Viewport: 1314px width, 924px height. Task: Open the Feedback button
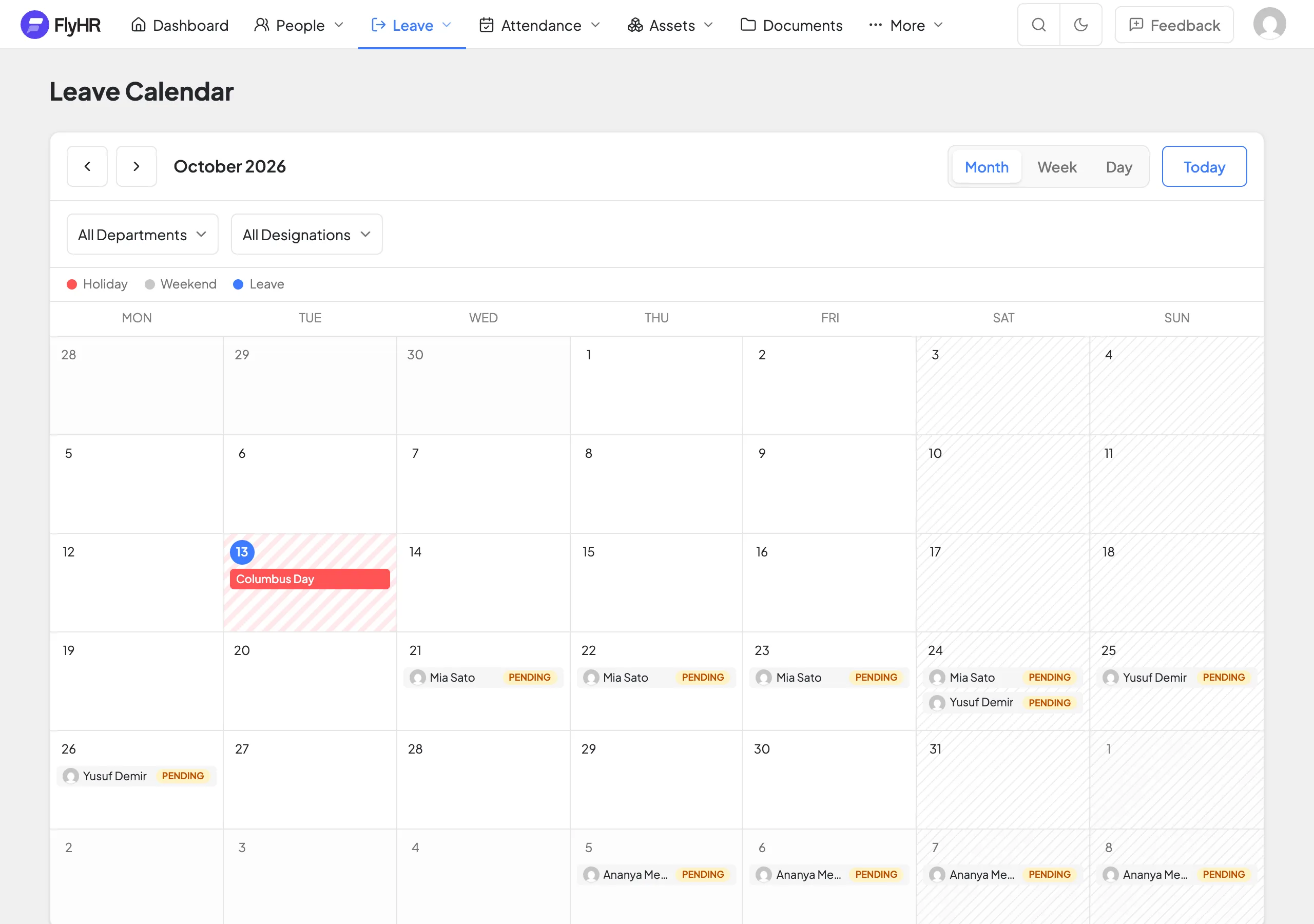1174,25
